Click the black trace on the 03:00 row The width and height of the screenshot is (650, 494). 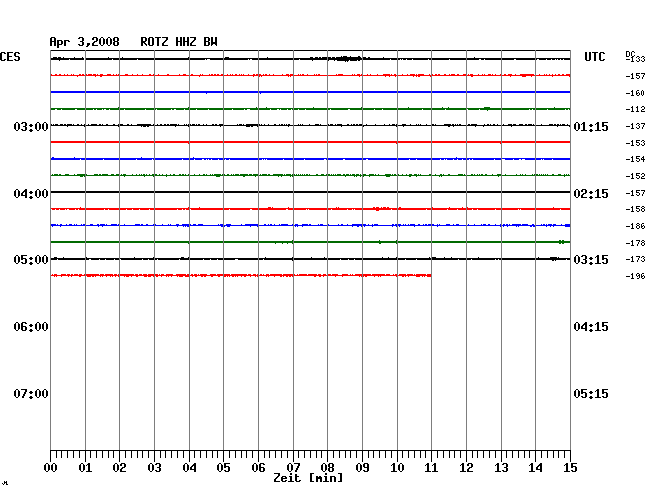coord(310,125)
